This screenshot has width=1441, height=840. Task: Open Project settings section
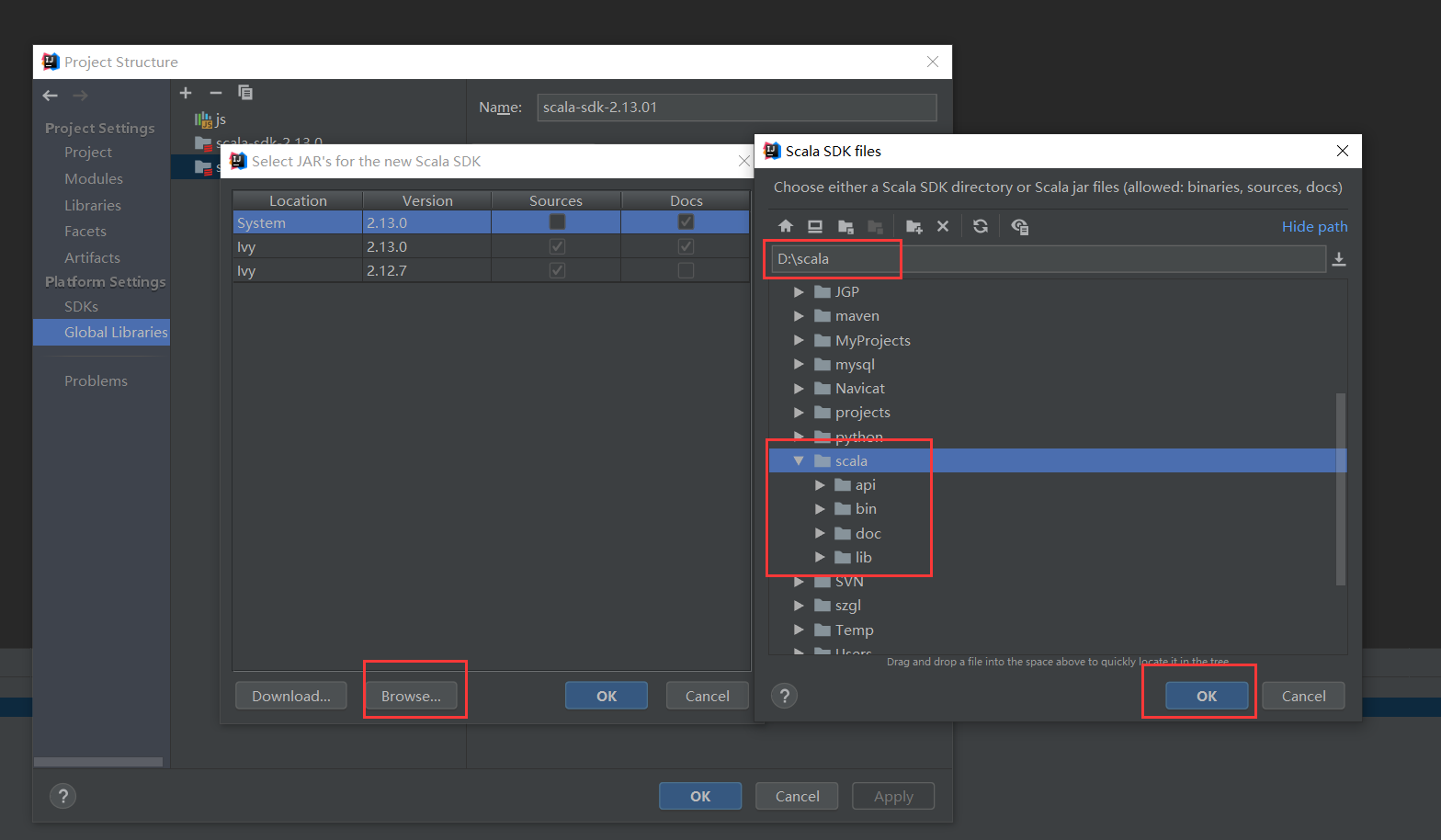pyautogui.click(x=88, y=153)
